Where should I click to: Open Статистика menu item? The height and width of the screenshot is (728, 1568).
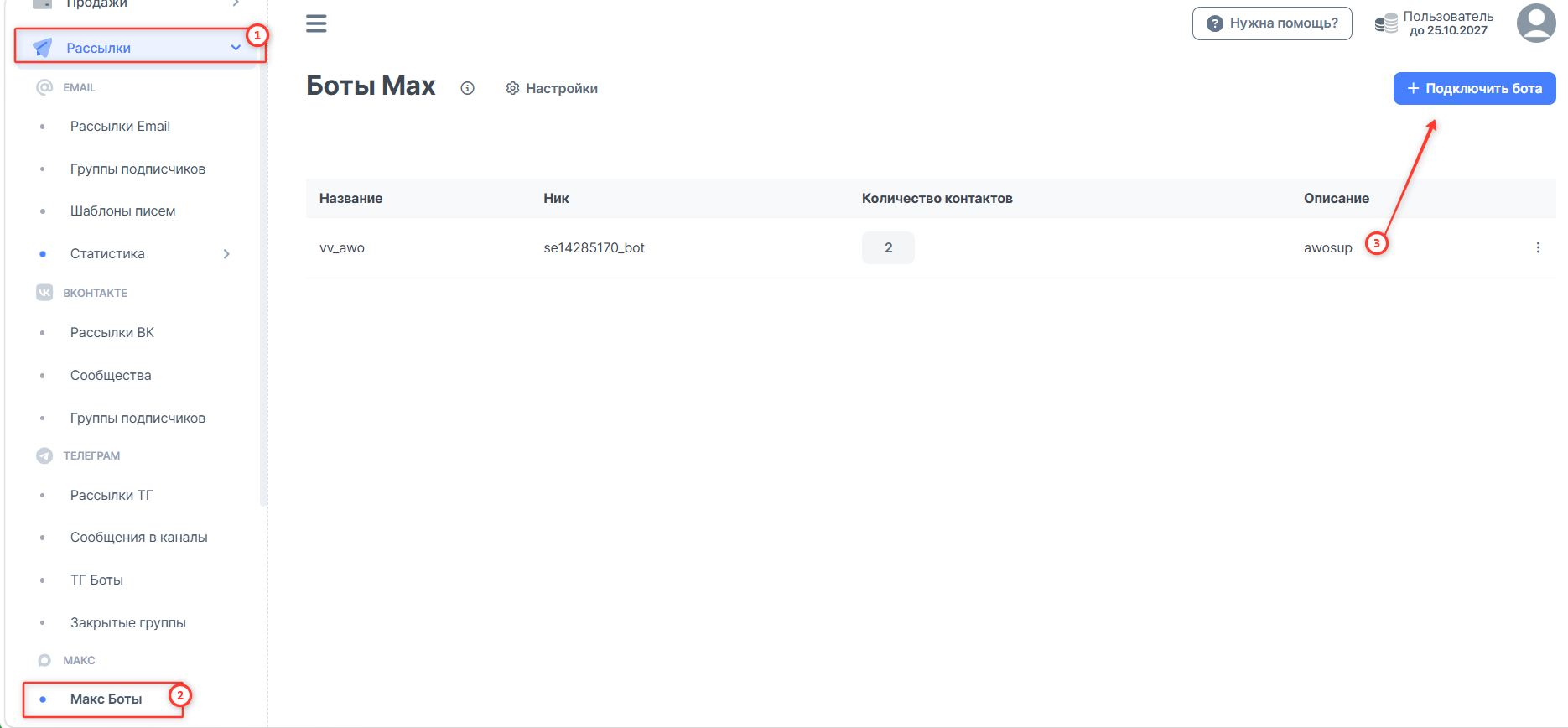[x=107, y=253]
